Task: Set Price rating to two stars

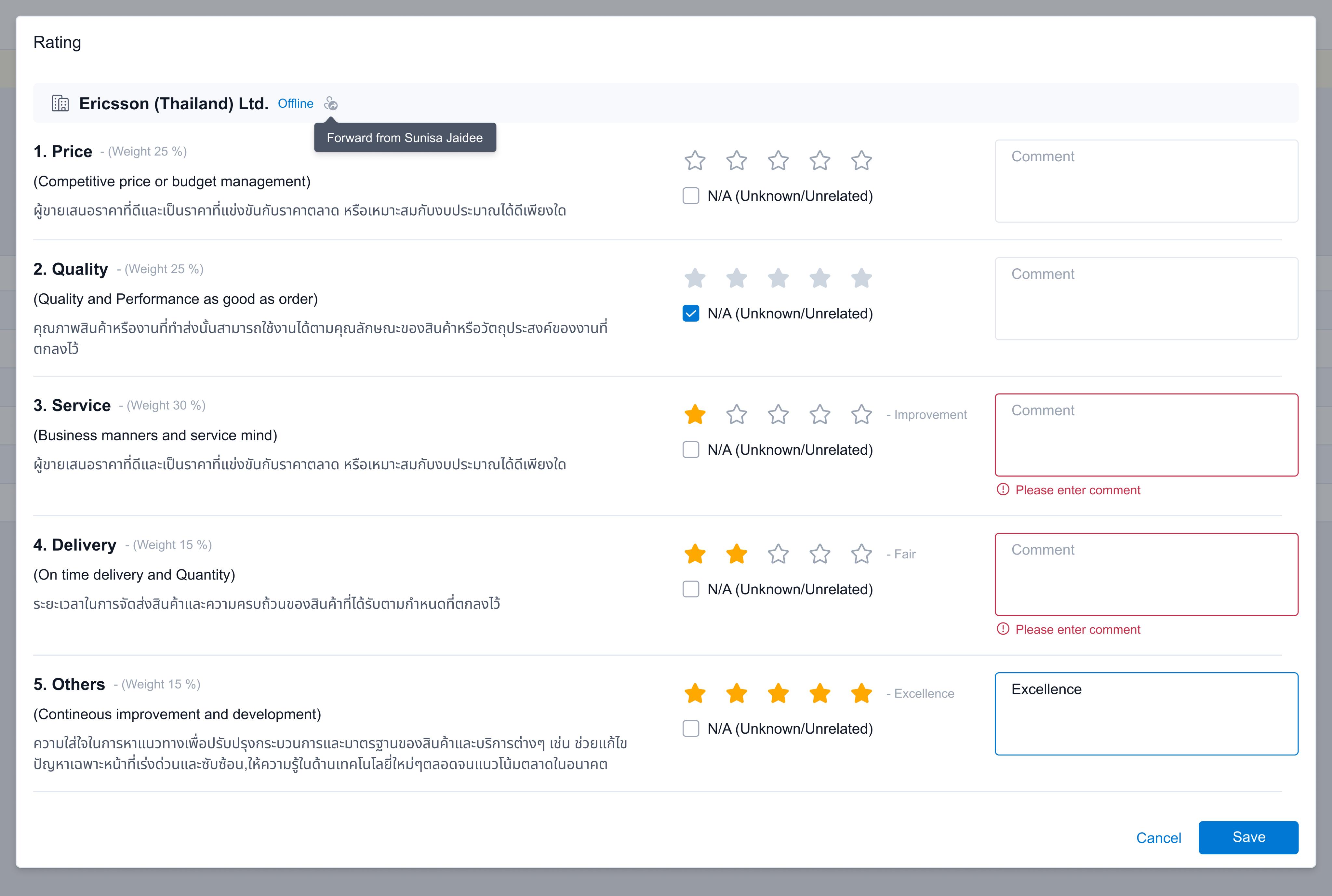Action: [x=737, y=161]
